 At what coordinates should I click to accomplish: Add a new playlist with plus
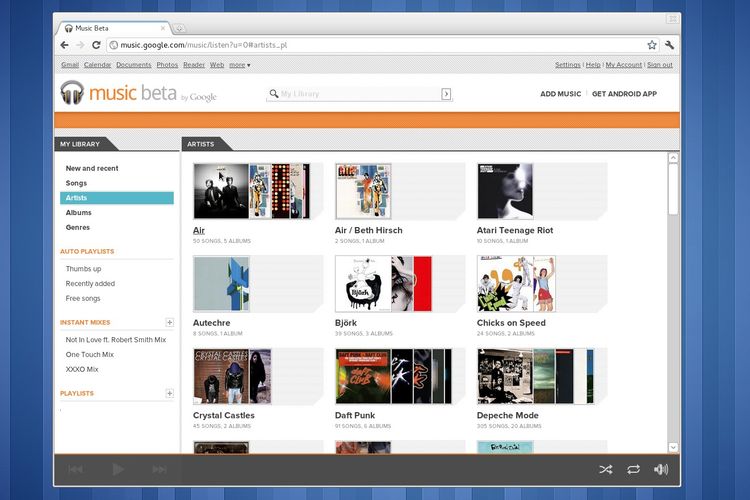pyautogui.click(x=169, y=394)
